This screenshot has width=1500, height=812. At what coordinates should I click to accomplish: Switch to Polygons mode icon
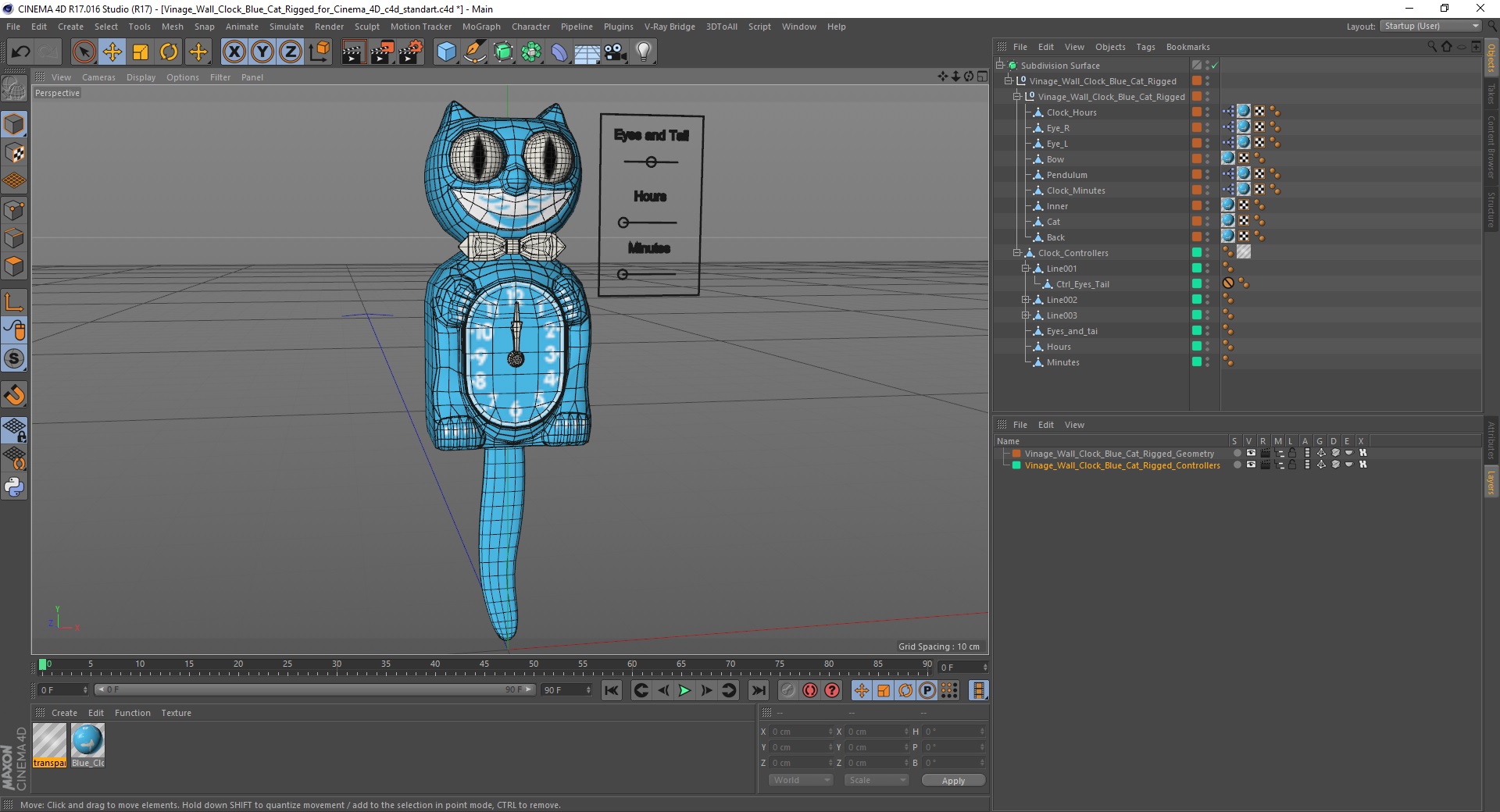14,266
